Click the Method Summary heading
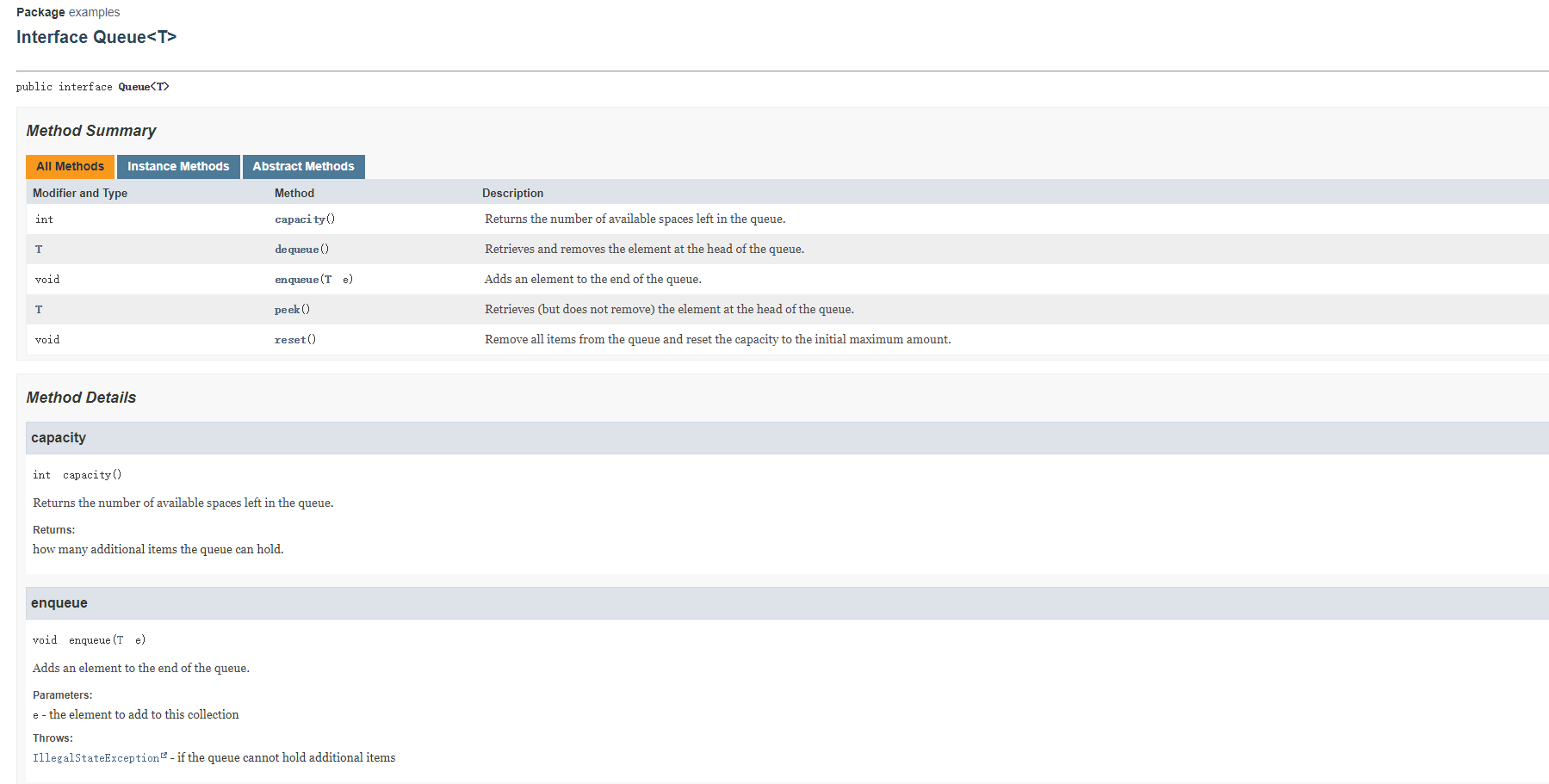 (x=91, y=131)
